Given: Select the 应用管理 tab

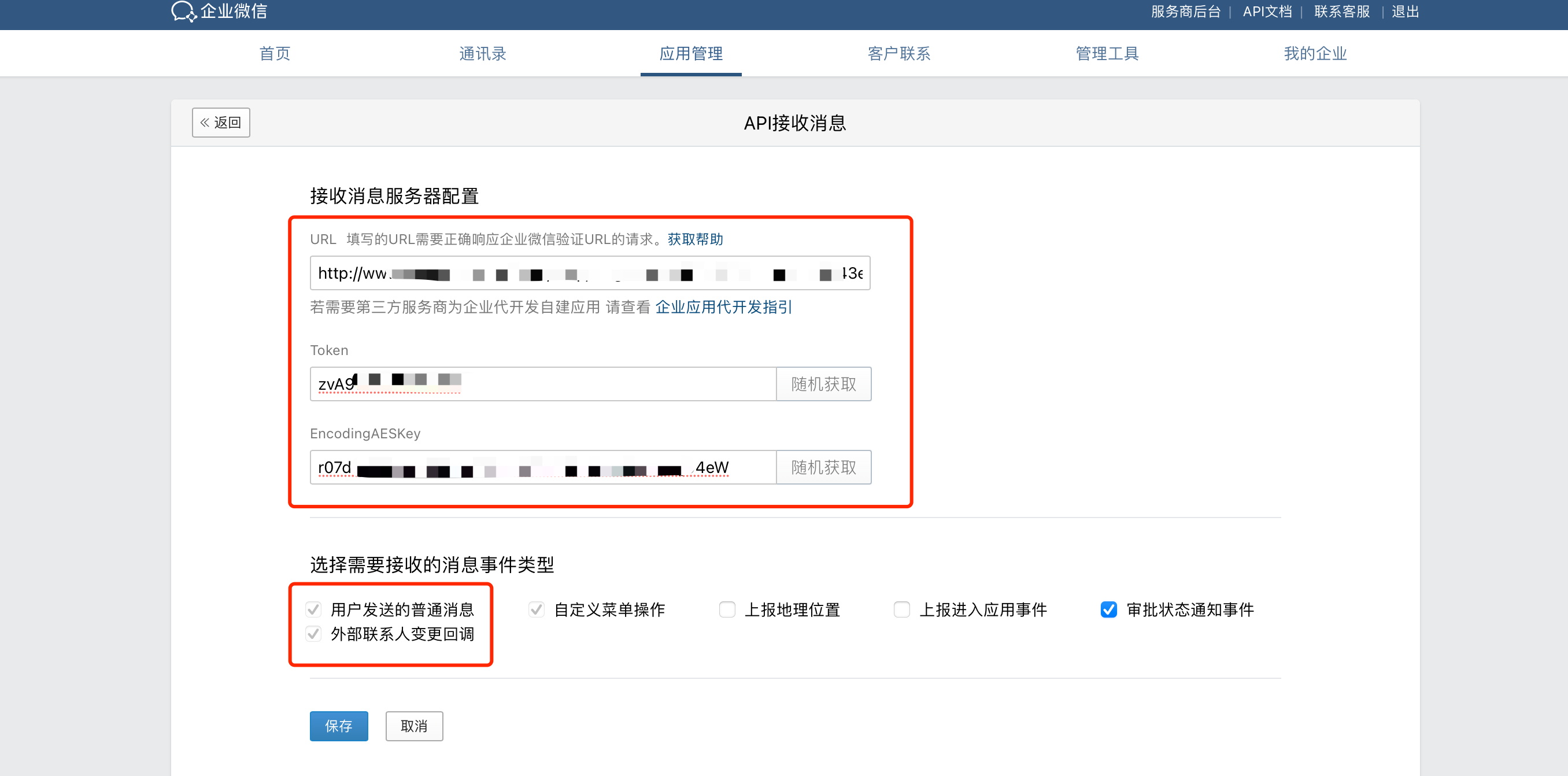Looking at the screenshot, I should [x=691, y=54].
